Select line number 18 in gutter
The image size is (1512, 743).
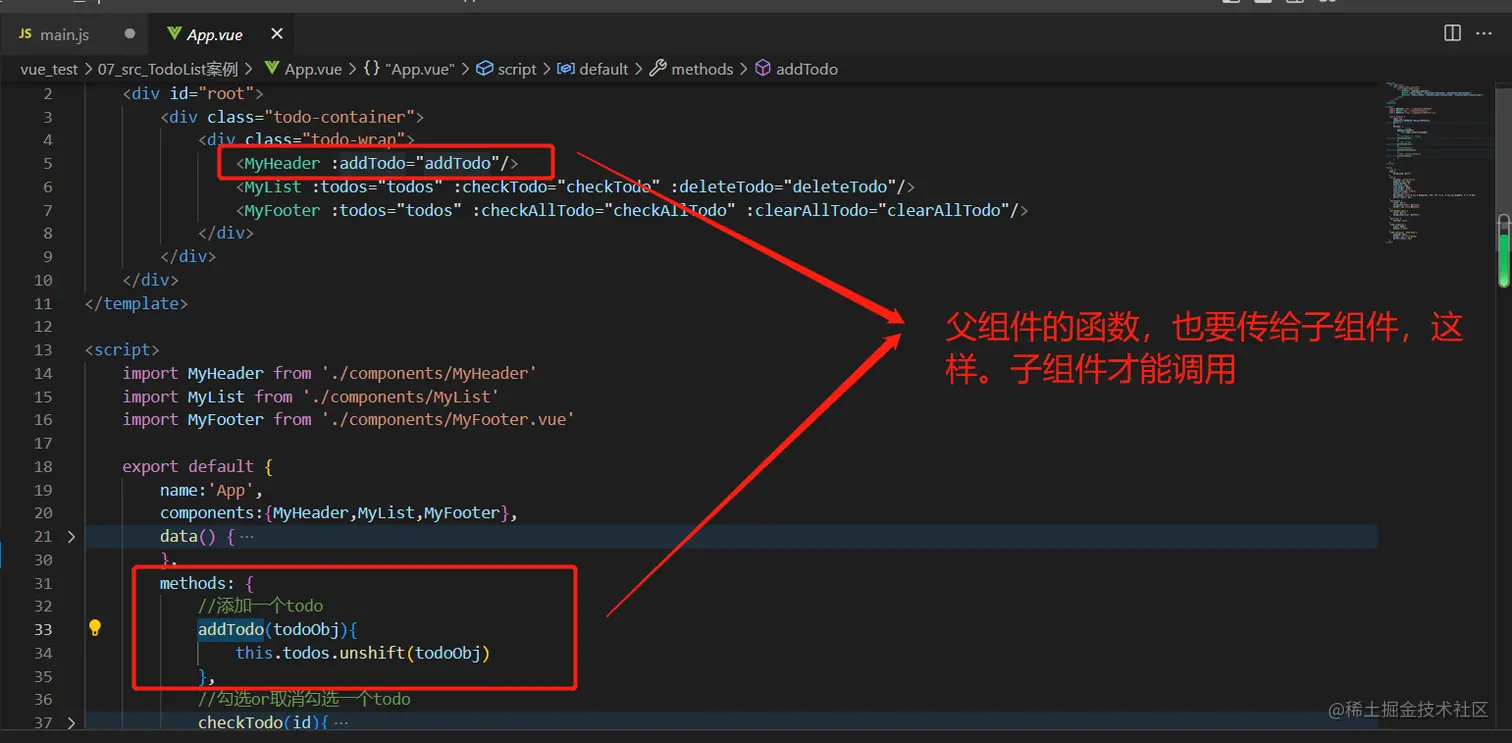(43, 466)
